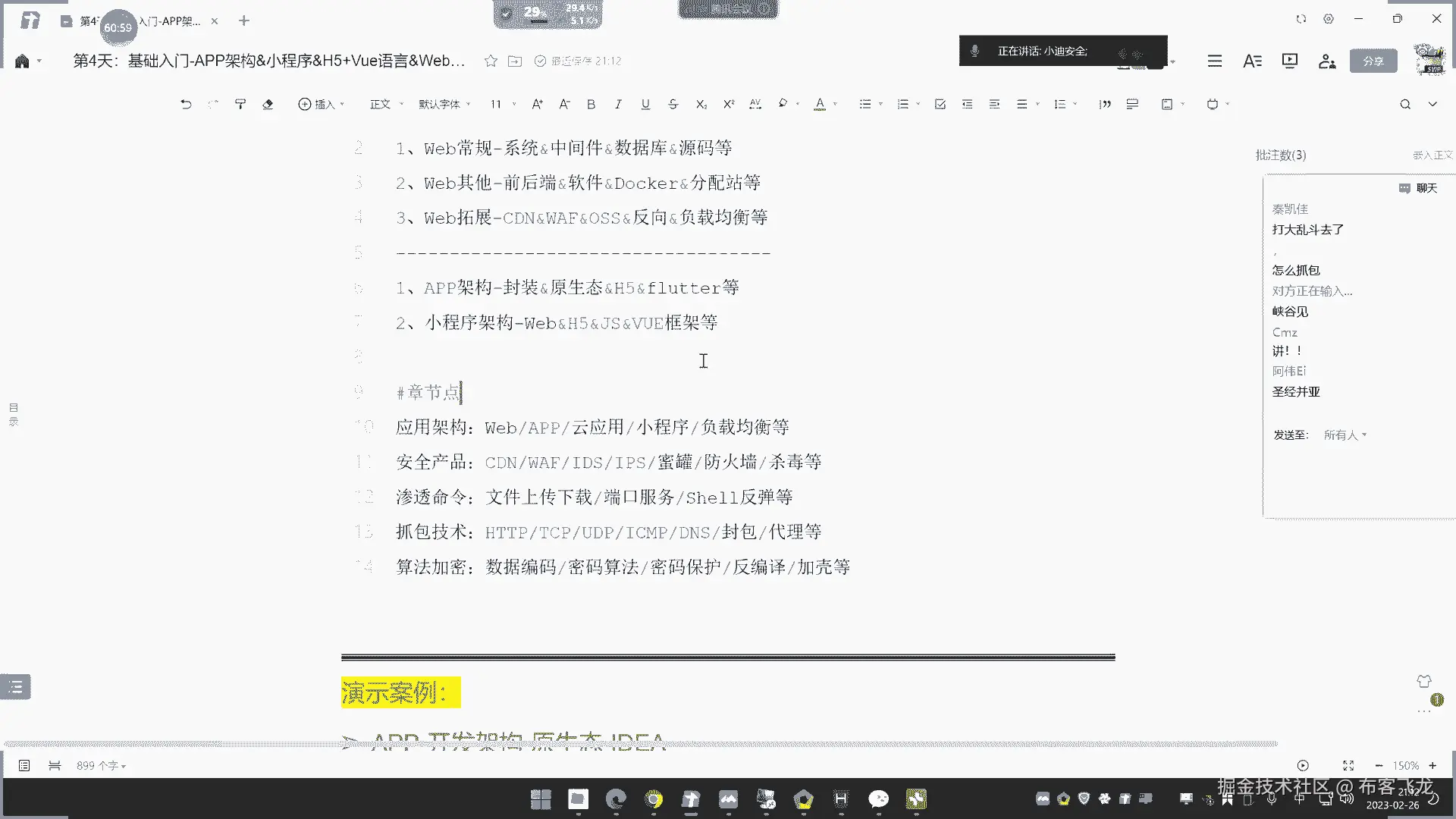The height and width of the screenshot is (819, 1456).
Task: Open the 插入 insert menu
Action: (321, 104)
